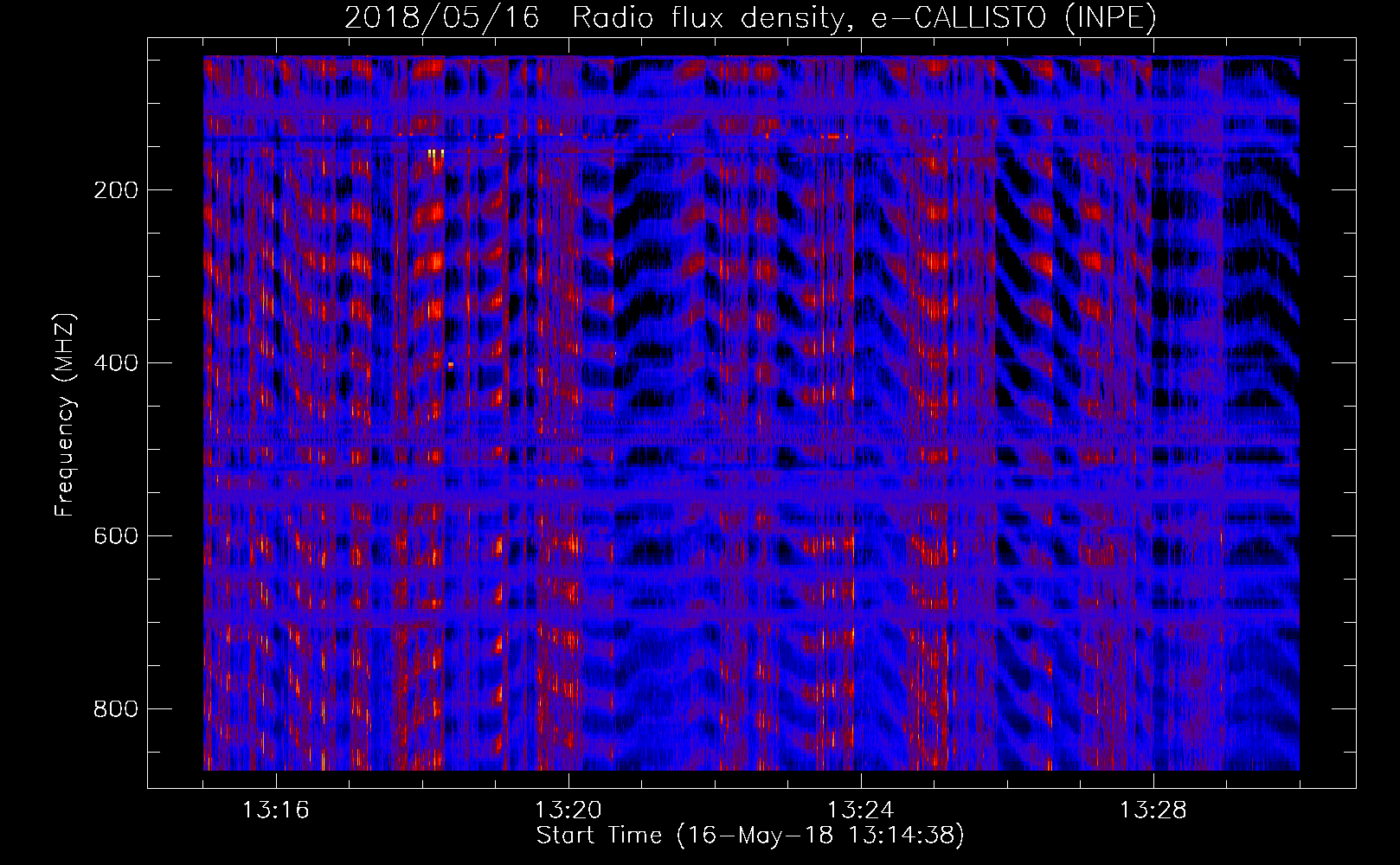Click the 13:20 time tick label
This screenshot has height=865, width=1400.
point(568,811)
